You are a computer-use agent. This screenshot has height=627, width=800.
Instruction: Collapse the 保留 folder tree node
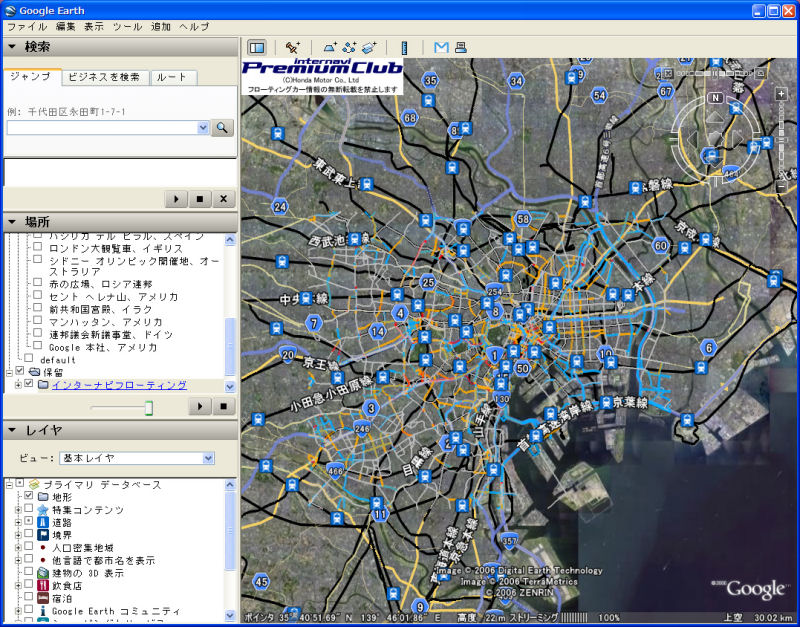click(x=9, y=372)
